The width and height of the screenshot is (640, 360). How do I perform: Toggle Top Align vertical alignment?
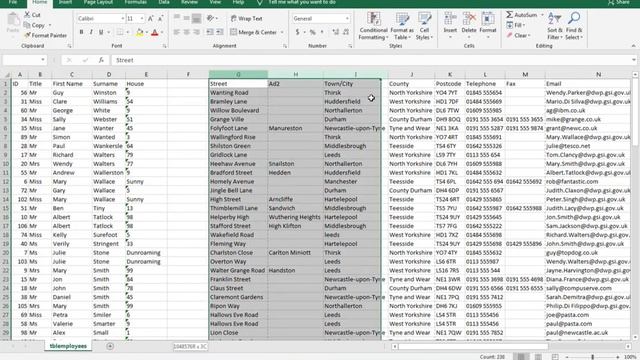coord(177,18)
